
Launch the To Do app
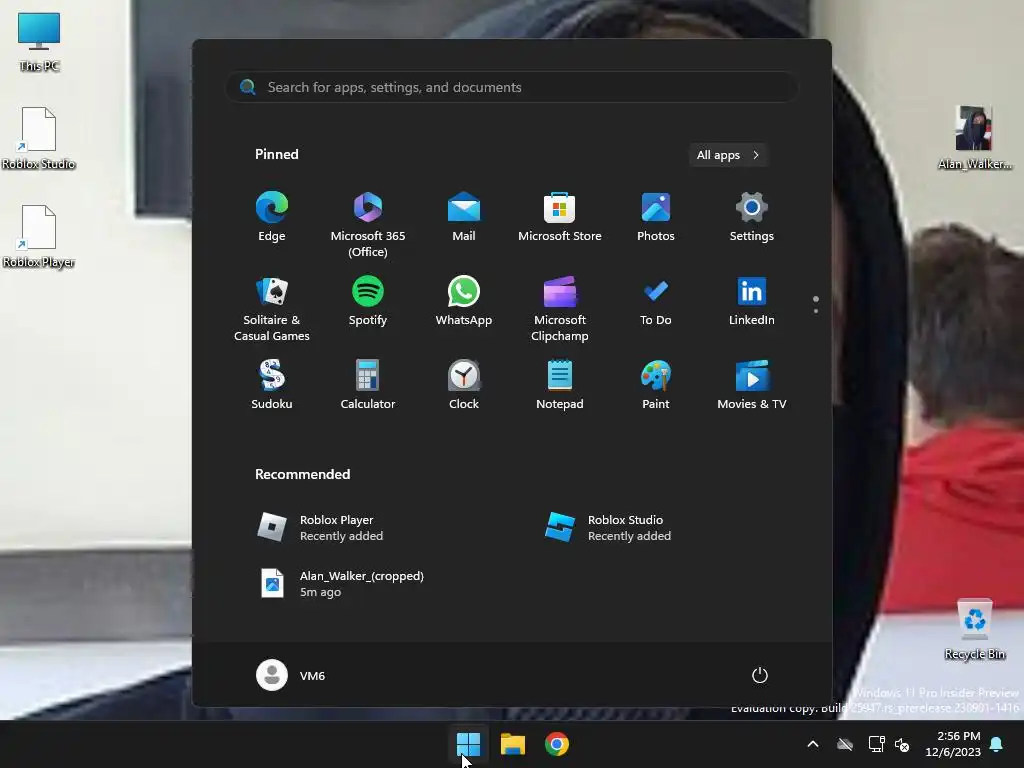656,302
